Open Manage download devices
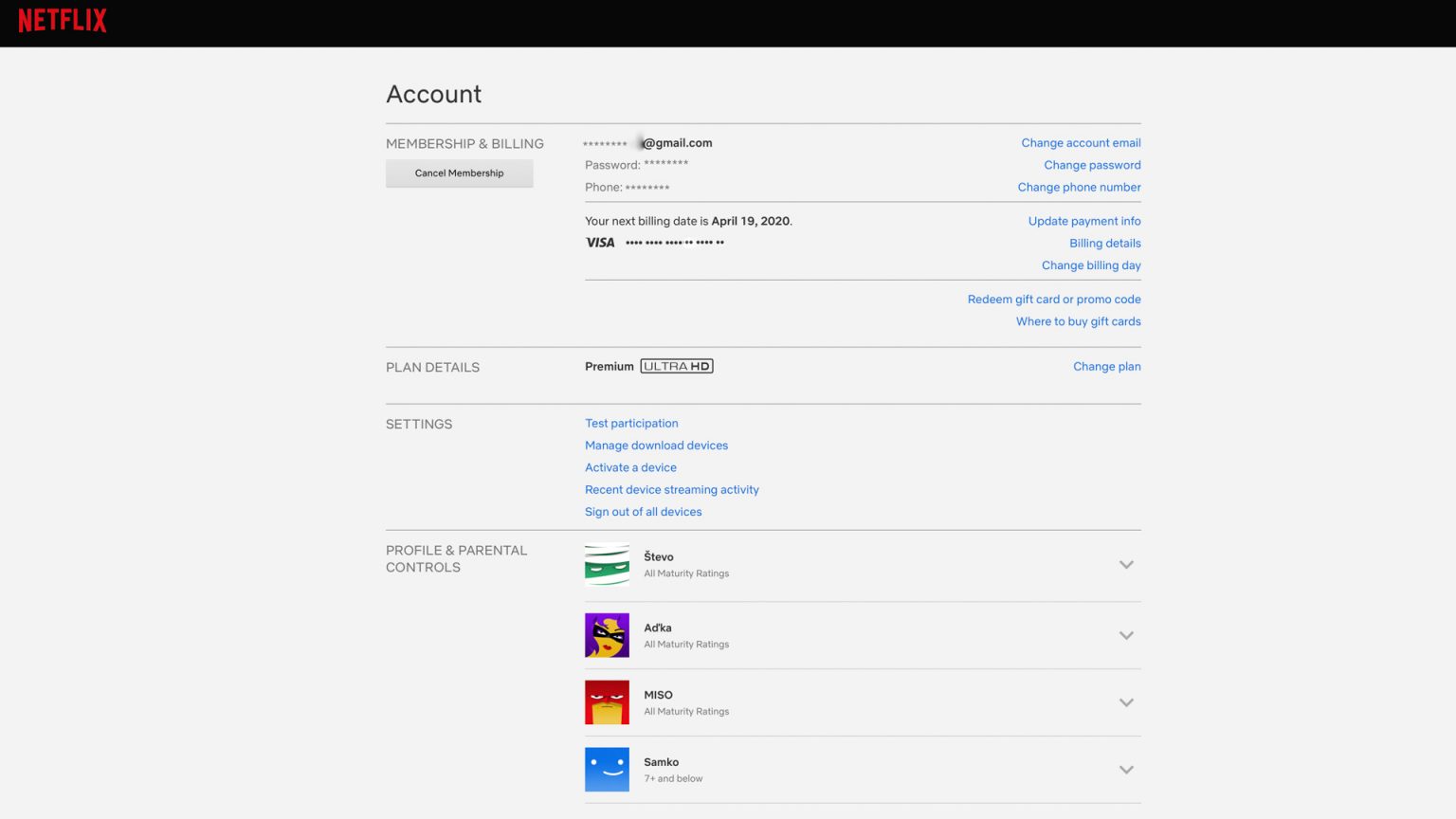1456x819 pixels. 656,446
